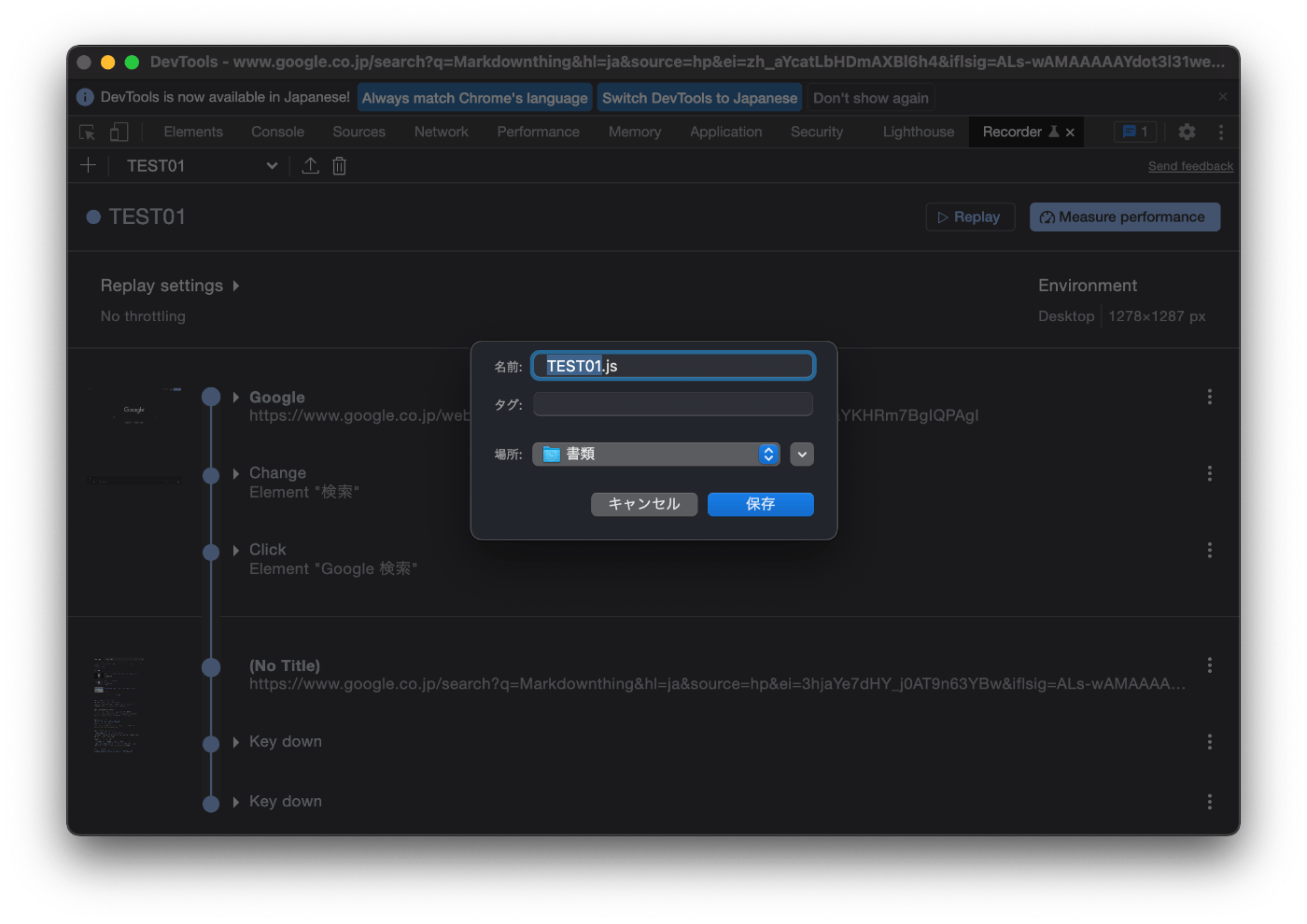Select the timeline dot of the (No Title) step

(211, 666)
